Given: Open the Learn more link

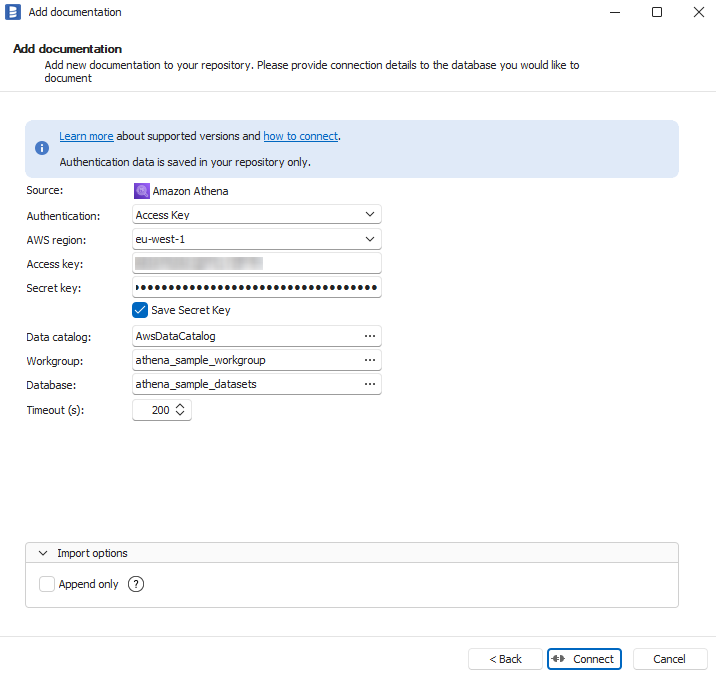Looking at the screenshot, I should pos(86,136).
